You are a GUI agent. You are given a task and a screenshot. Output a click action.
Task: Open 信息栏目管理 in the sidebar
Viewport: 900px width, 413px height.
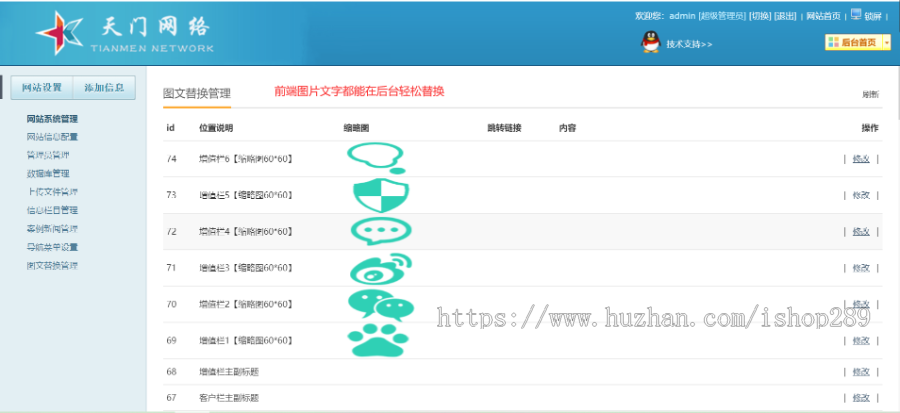coord(52,211)
